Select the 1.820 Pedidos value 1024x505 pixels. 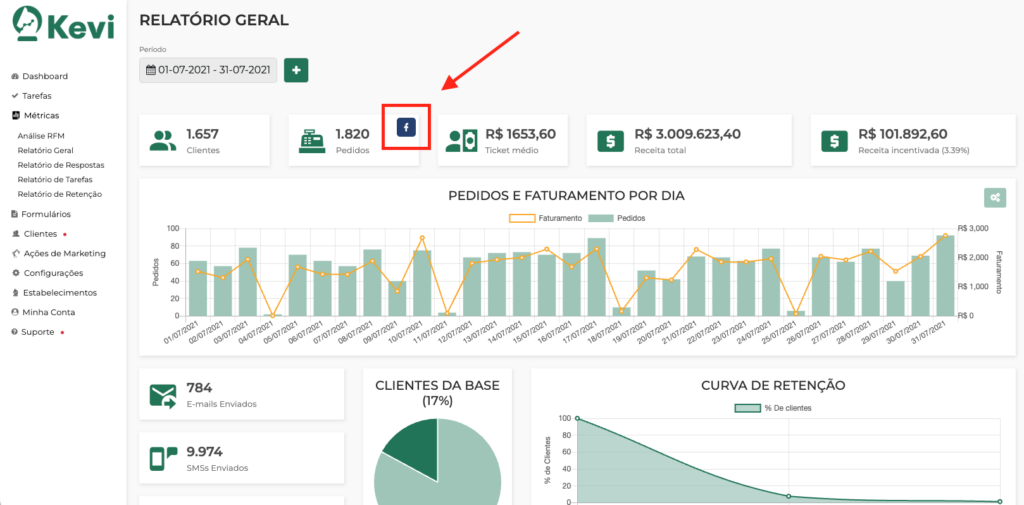(353, 135)
